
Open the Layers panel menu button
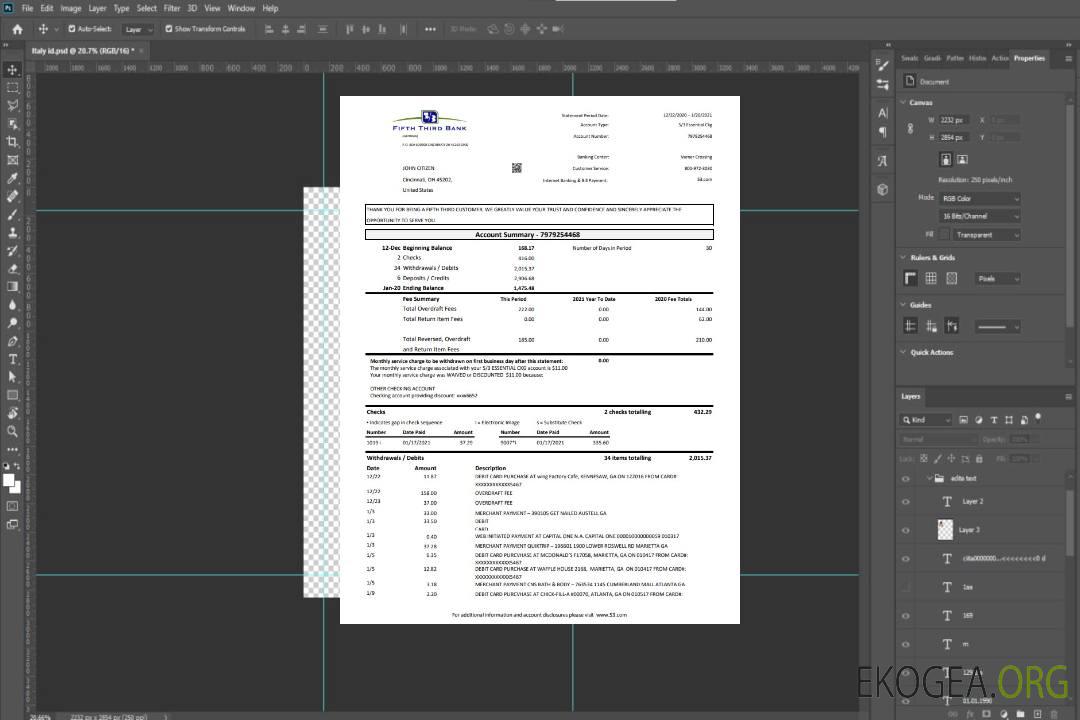pos(1068,397)
